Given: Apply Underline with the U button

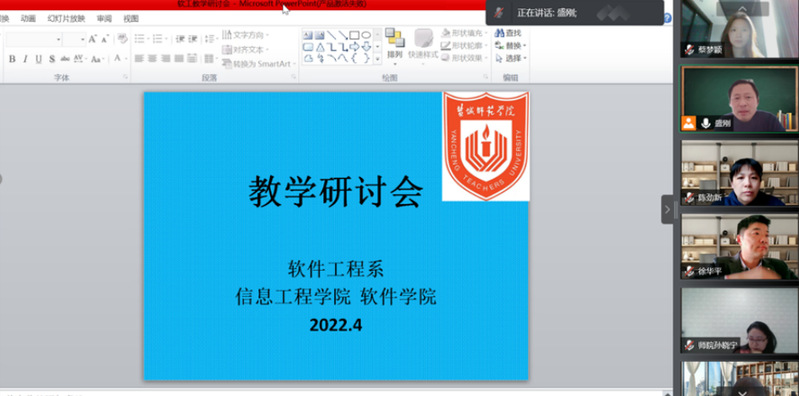Looking at the screenshot, I should 39,59.
